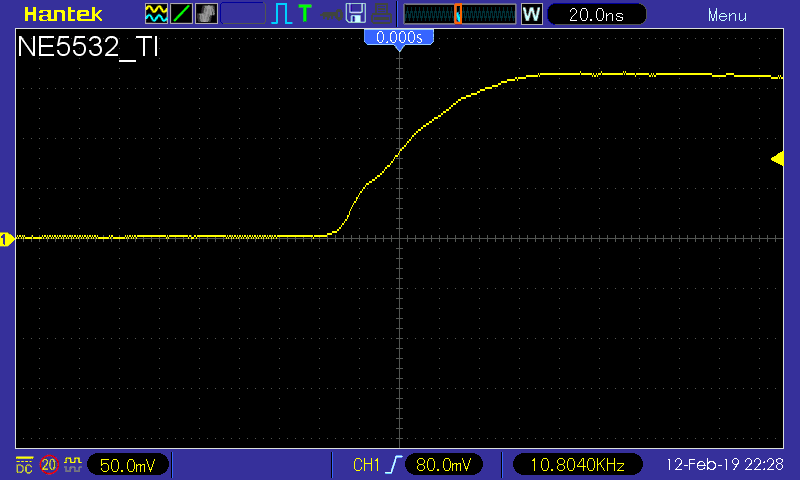Click the empty dark blue status box
Image resolution: width=800 pixels, height=480 pixels.
(243, 14)
